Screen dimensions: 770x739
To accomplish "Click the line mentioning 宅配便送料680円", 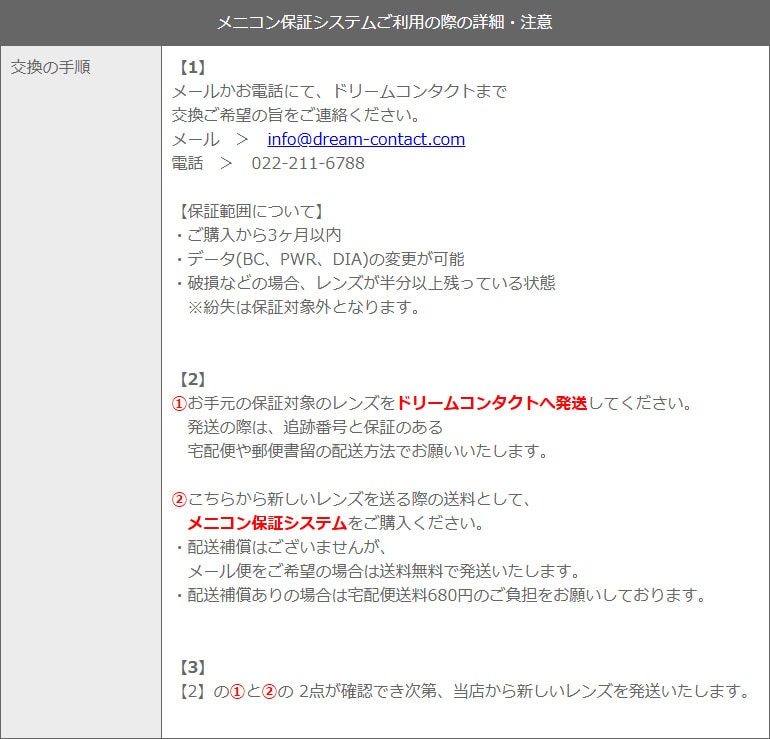I will 440,595.
